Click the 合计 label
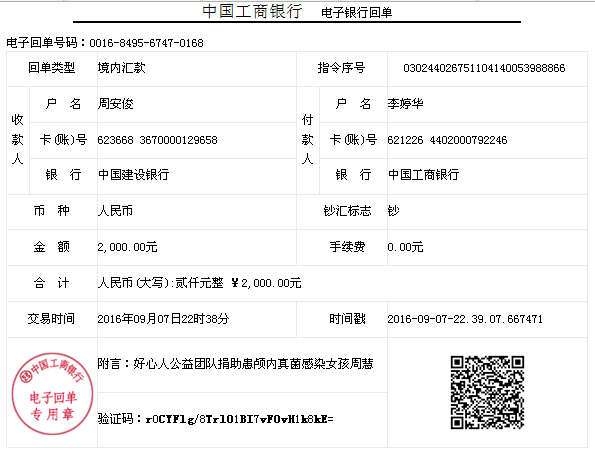This screenshot has width=595, height=456. tap(52, 283)
